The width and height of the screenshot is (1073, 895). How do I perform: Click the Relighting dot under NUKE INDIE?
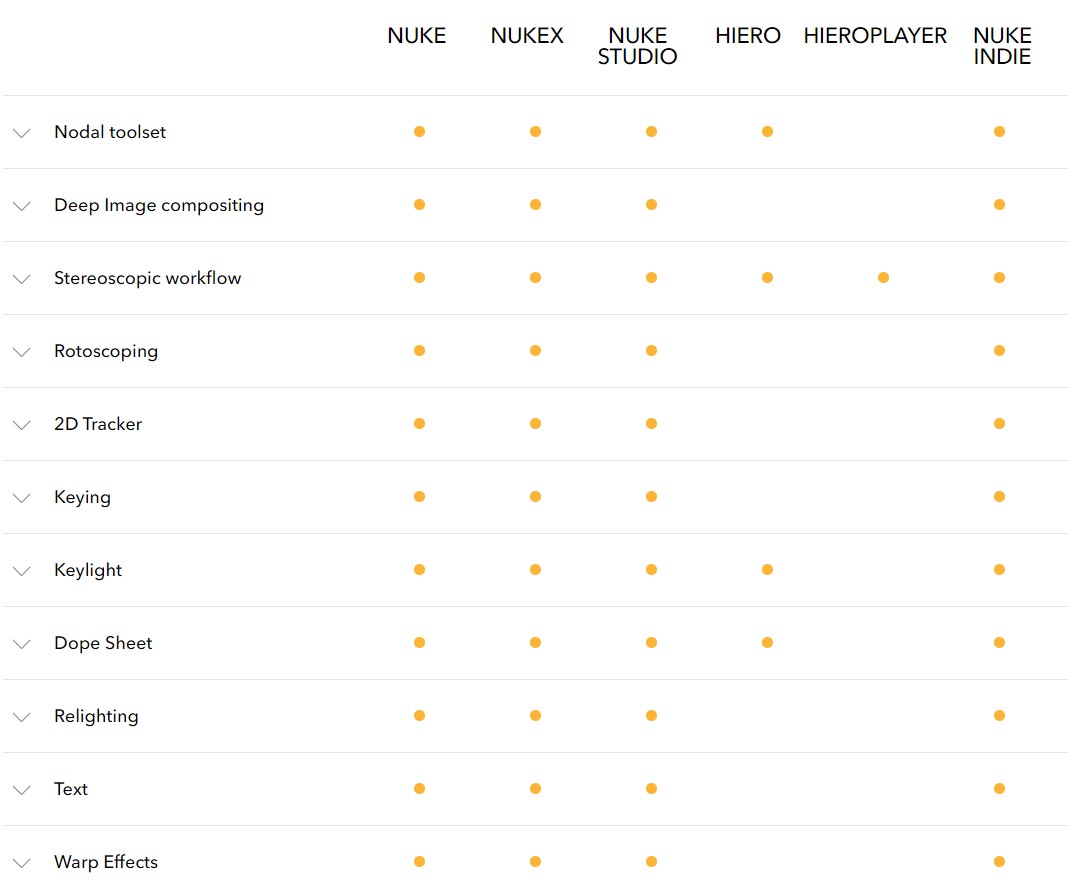click(999, 715)
